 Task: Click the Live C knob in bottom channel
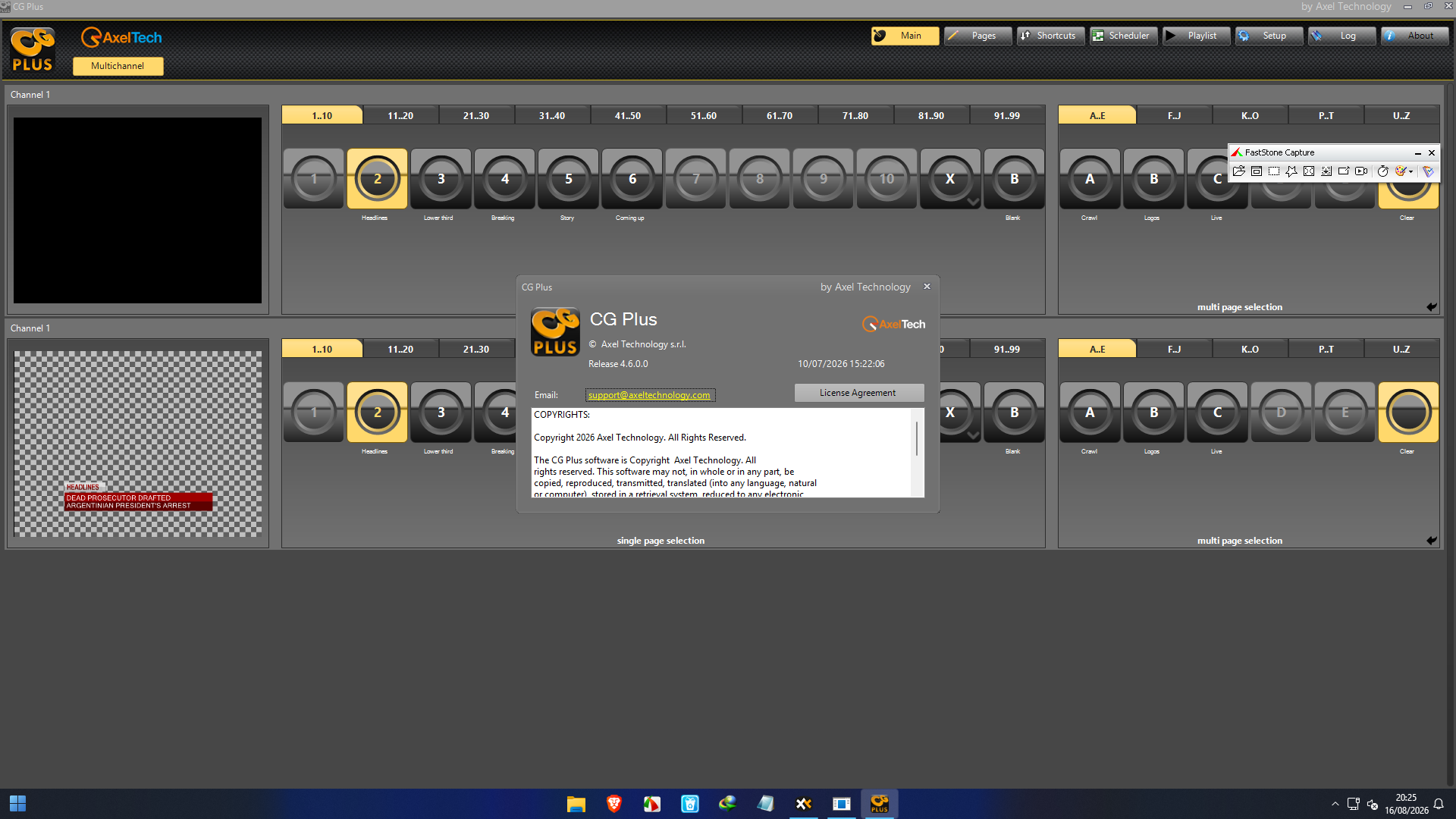coord(1217,413)
